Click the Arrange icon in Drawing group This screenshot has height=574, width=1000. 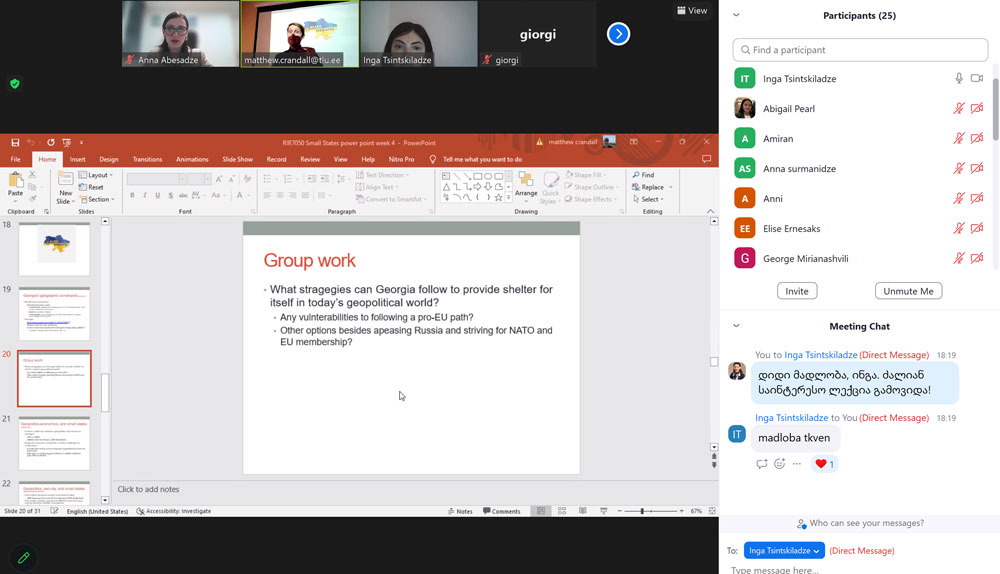[x=526, y=183]
